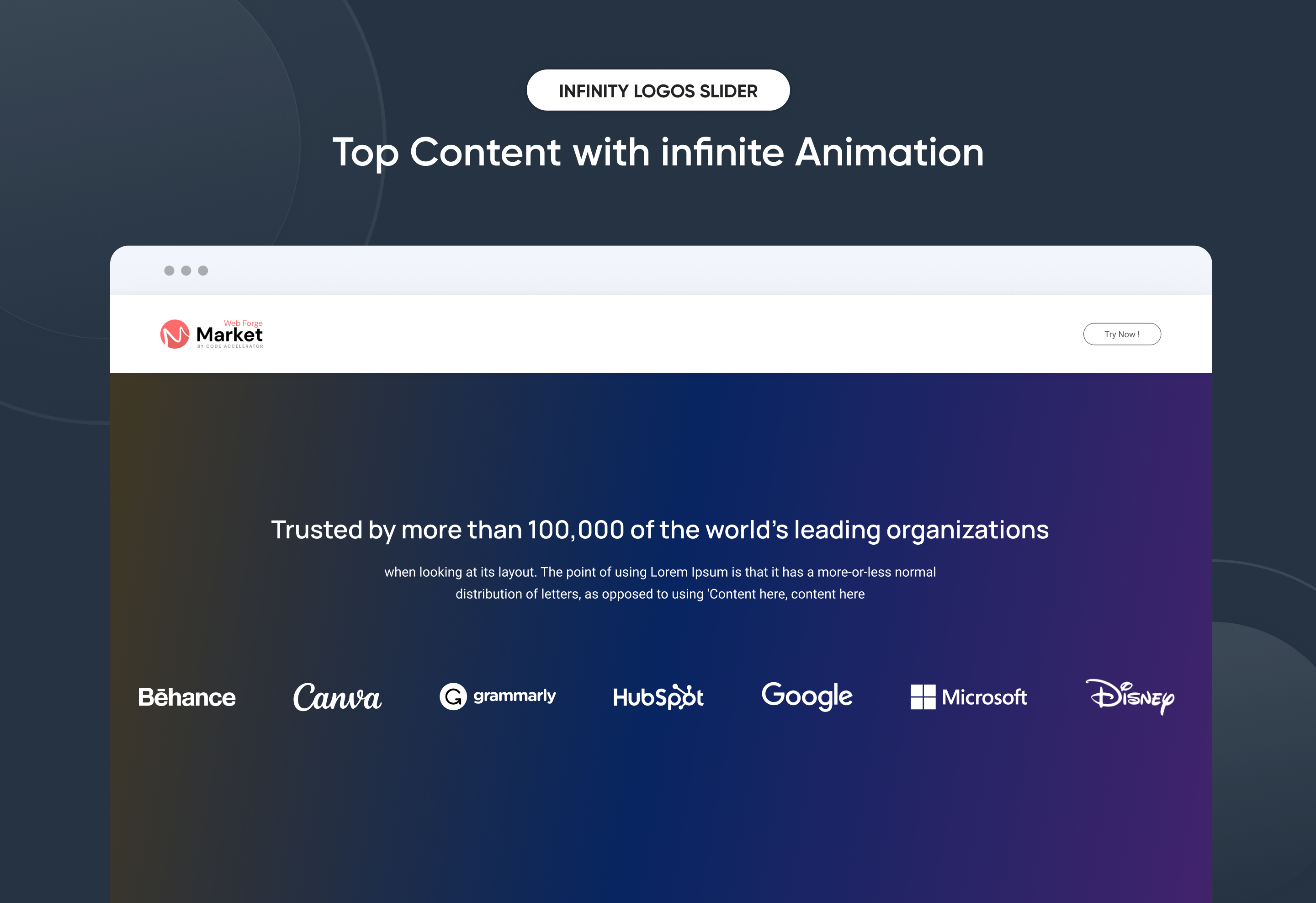Click the BY CODE ACCELERATOR tagline text
1316x903 pixels.
pyautogui.click(x=230, y=346)
